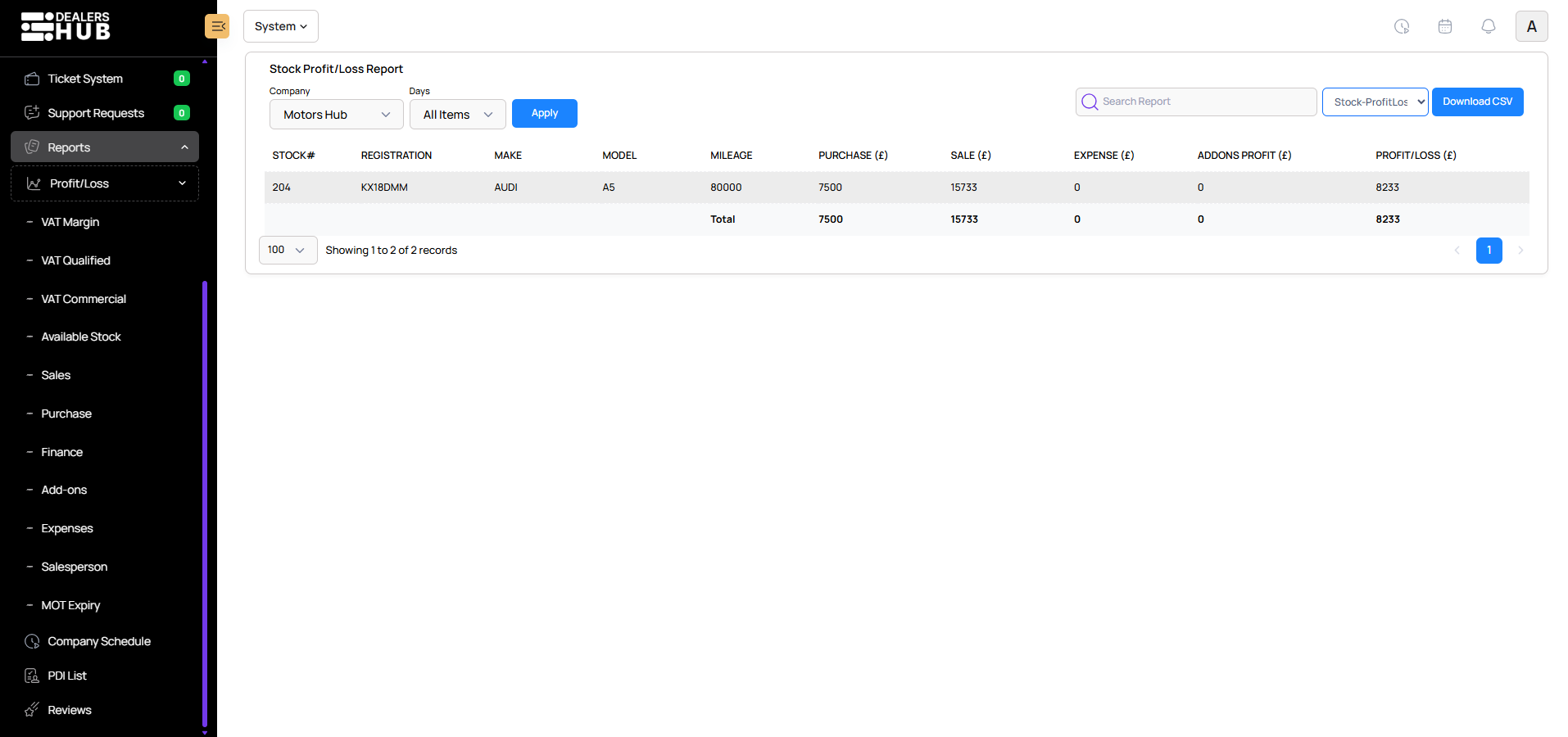
Task: Click Download CSV button
Action: (x=1477, y=102)
